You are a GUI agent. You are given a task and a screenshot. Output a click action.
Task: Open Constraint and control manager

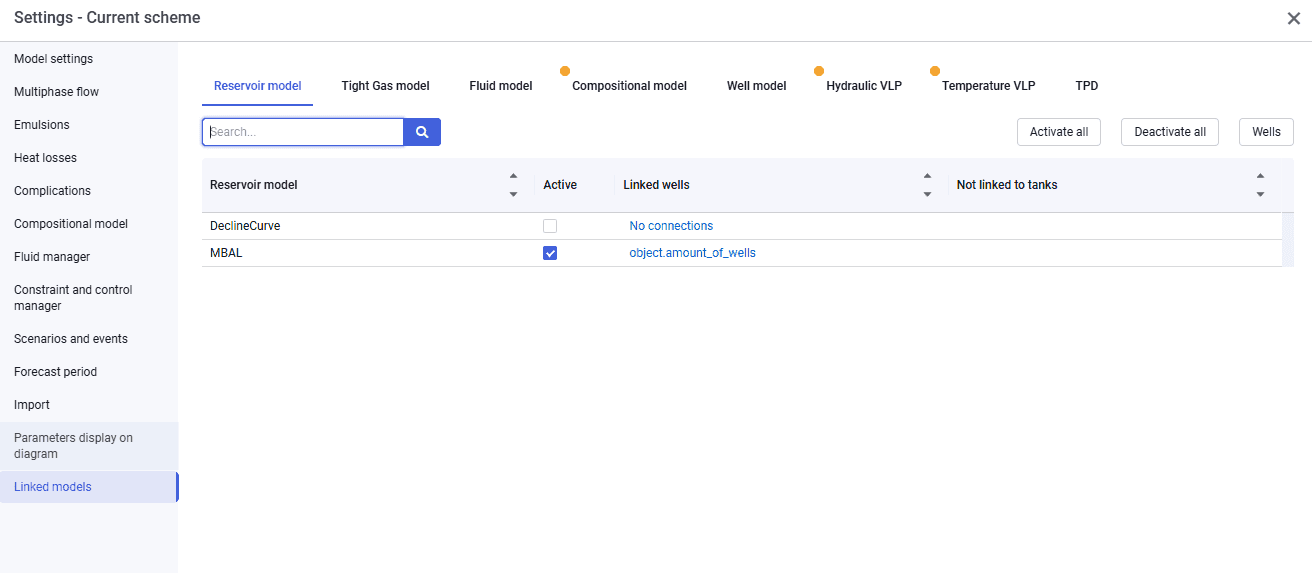pyautogui.click(x=89, y=298)
